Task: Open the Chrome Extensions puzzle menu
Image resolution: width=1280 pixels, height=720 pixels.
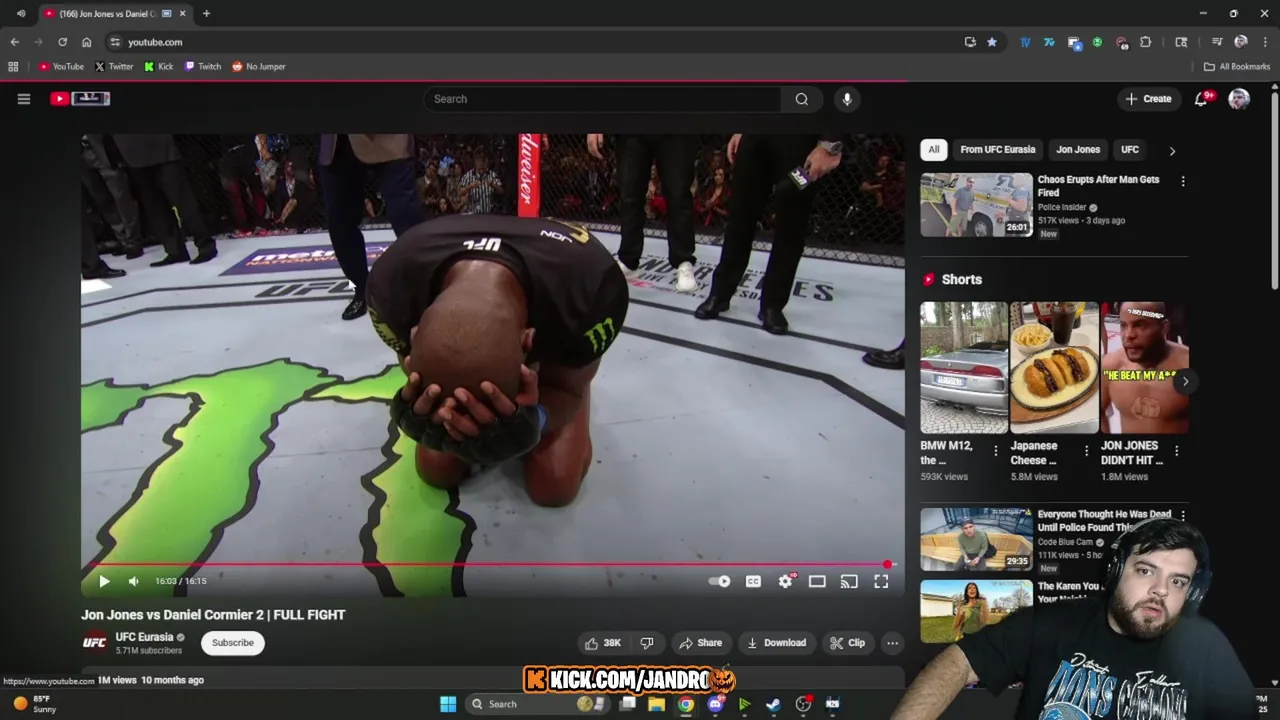Action: pos(1146,42)
